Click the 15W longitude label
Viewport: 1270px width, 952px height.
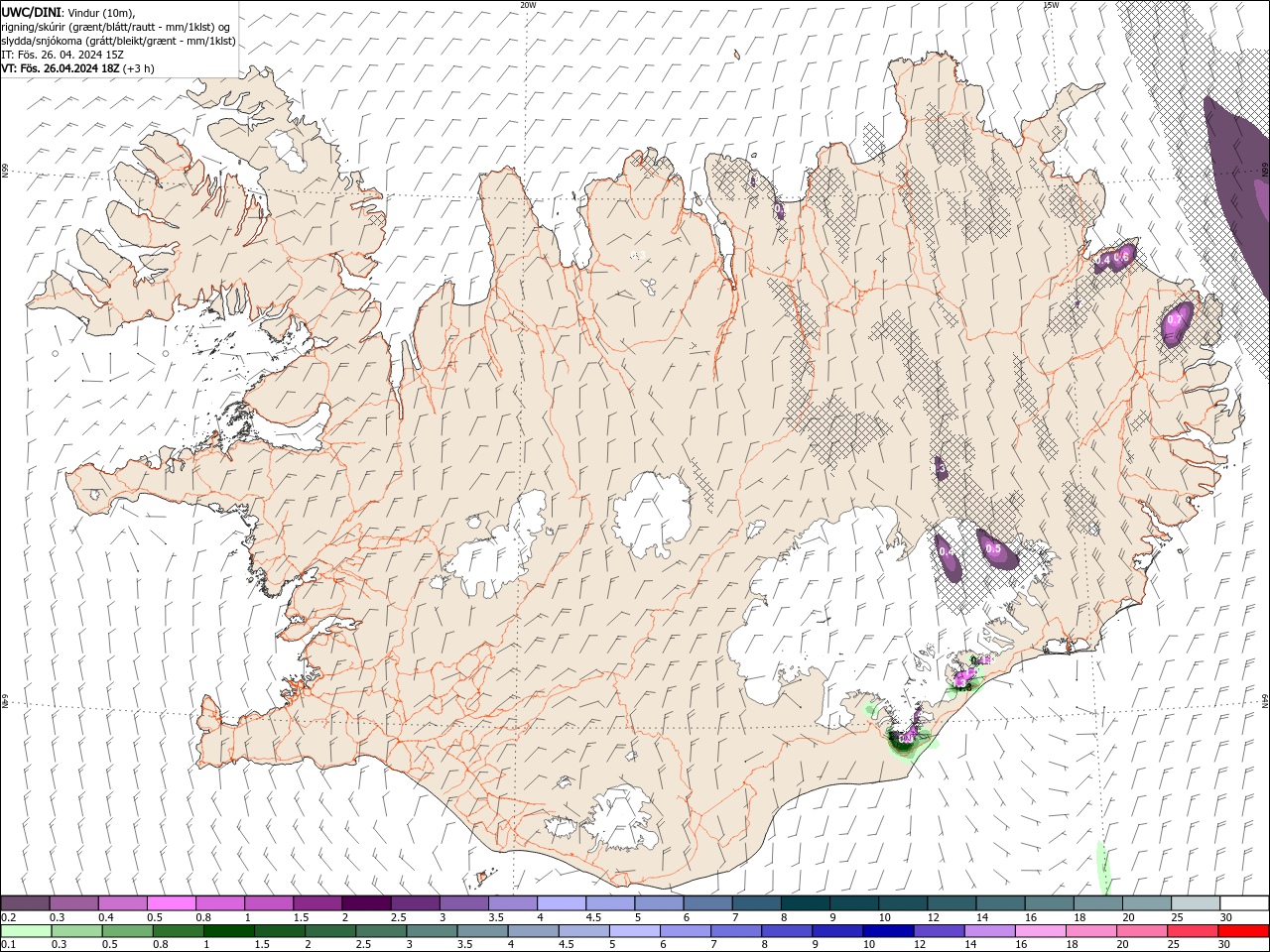click(x=1051, y=4)
